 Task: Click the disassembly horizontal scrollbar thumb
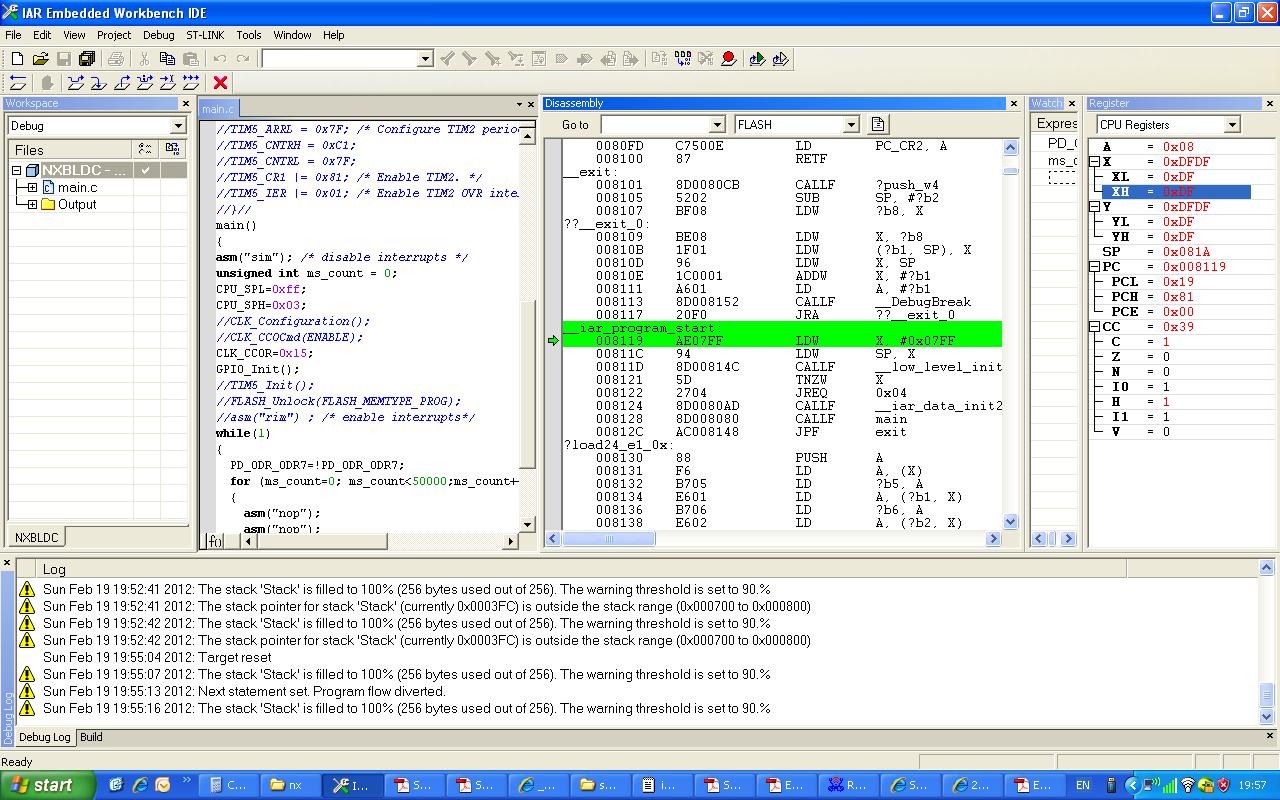point(608,538)
